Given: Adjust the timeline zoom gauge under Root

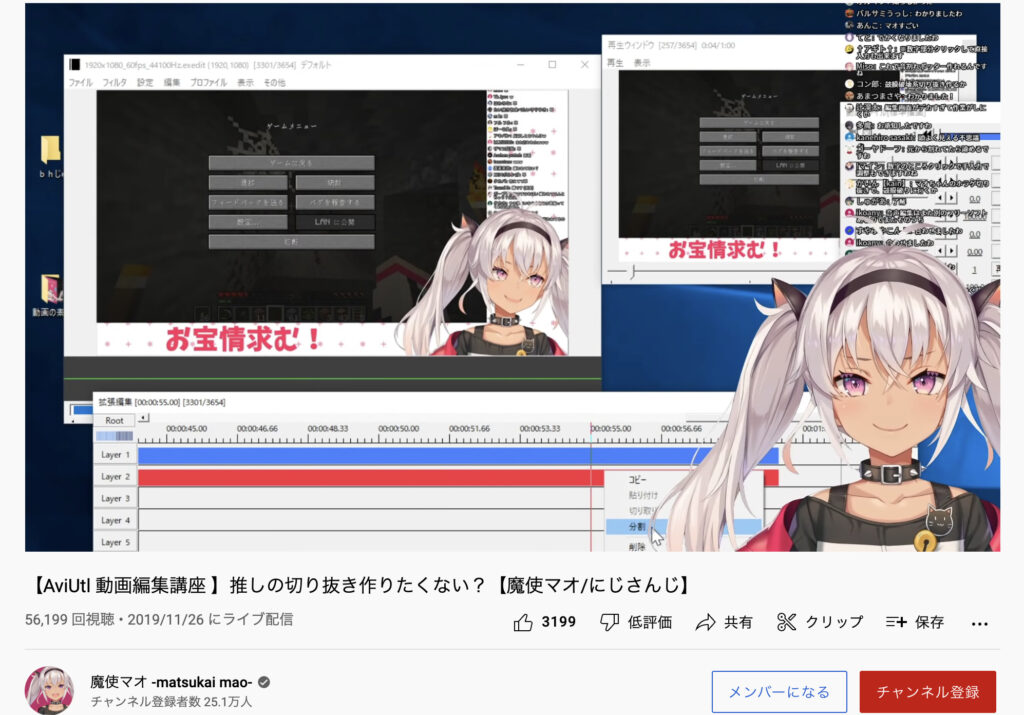Looking at the screenshot, I should pos(115,436).
